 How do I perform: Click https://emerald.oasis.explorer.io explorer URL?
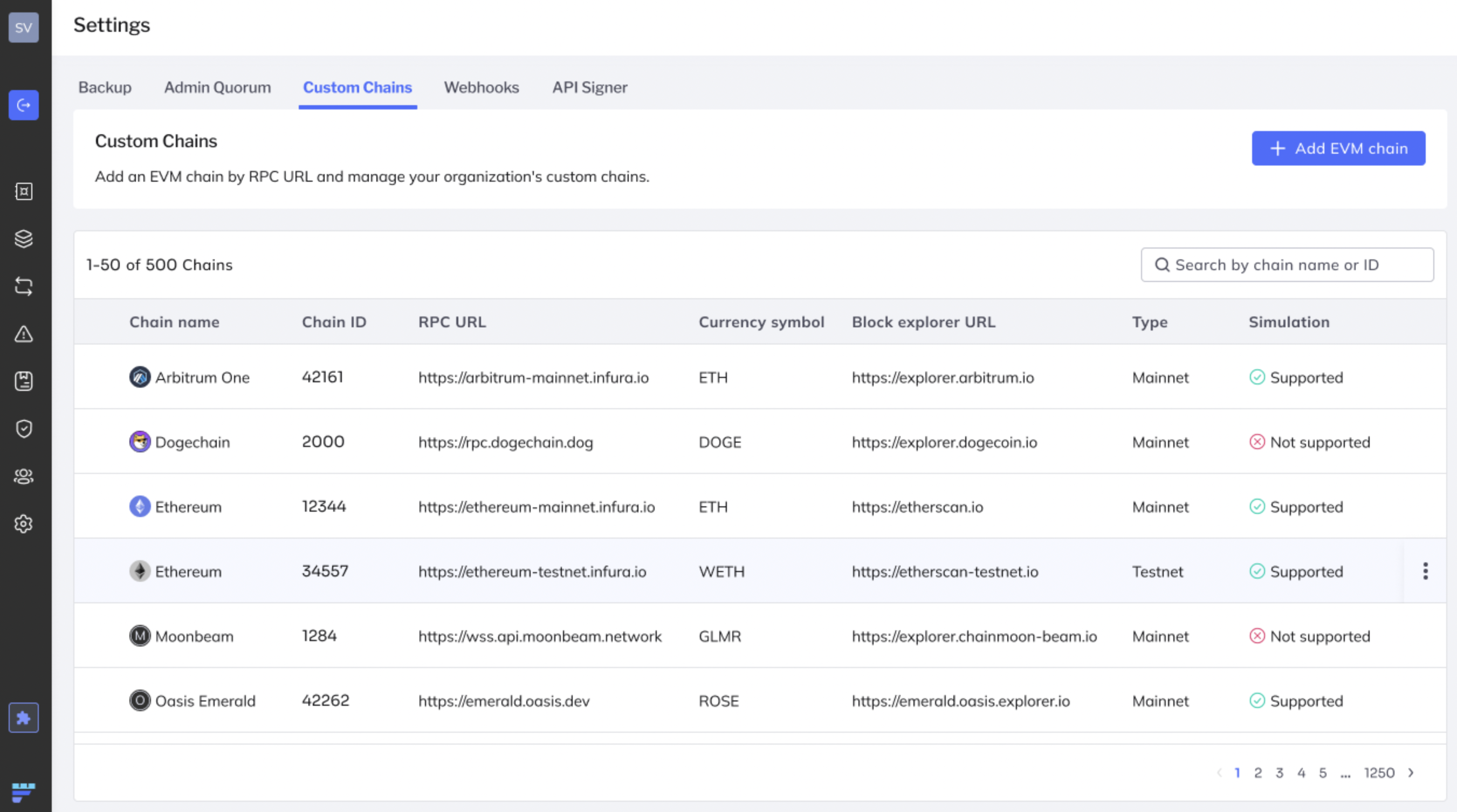click(x=961, y=701)
